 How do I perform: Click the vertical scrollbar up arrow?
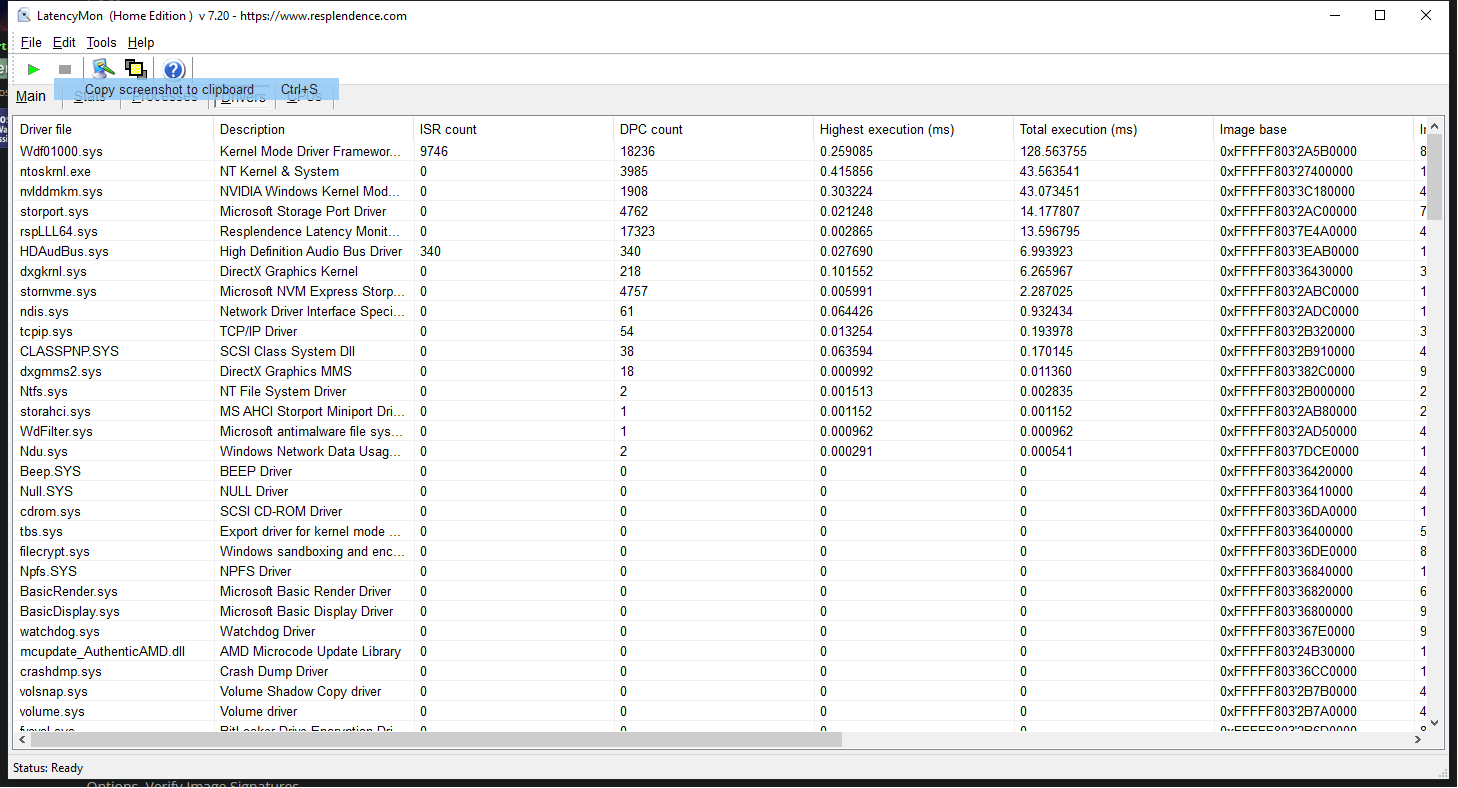point(1434,127)
